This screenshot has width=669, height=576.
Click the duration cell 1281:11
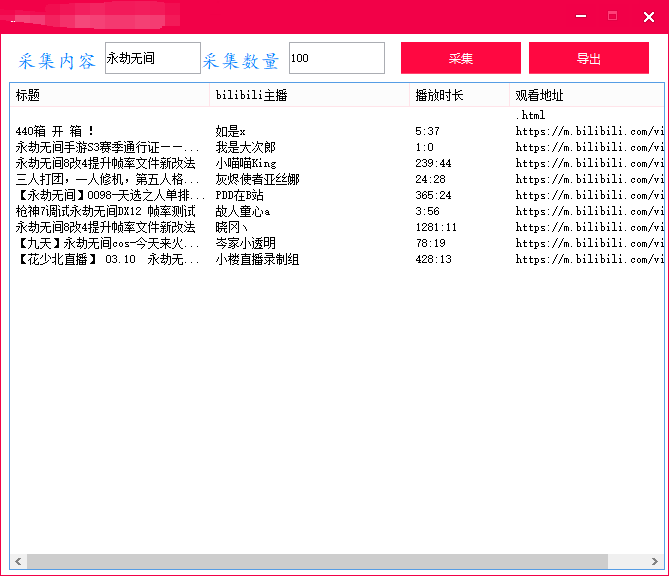(x=436, y=227)
